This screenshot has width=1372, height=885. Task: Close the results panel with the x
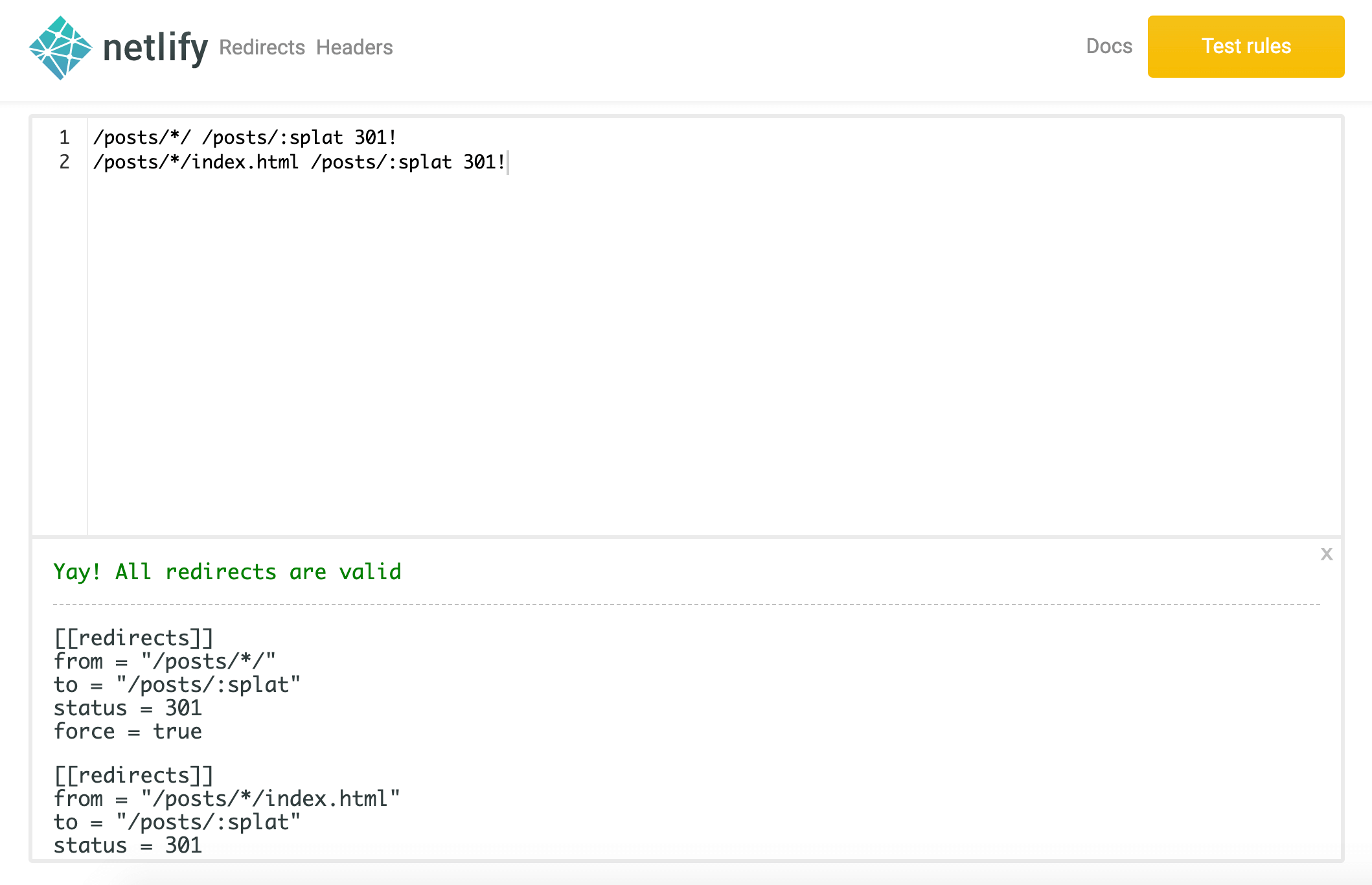tap(1327, 554)
